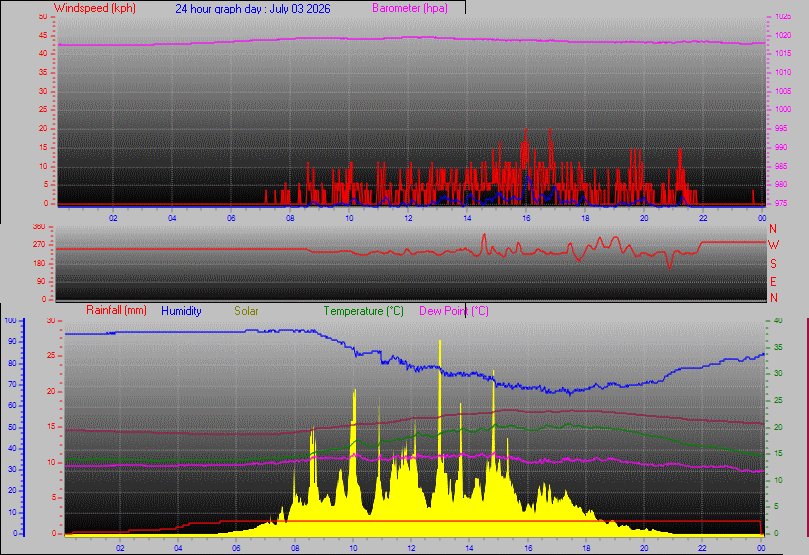Click the 20 value on the windspeed axis

pos(43,128)
